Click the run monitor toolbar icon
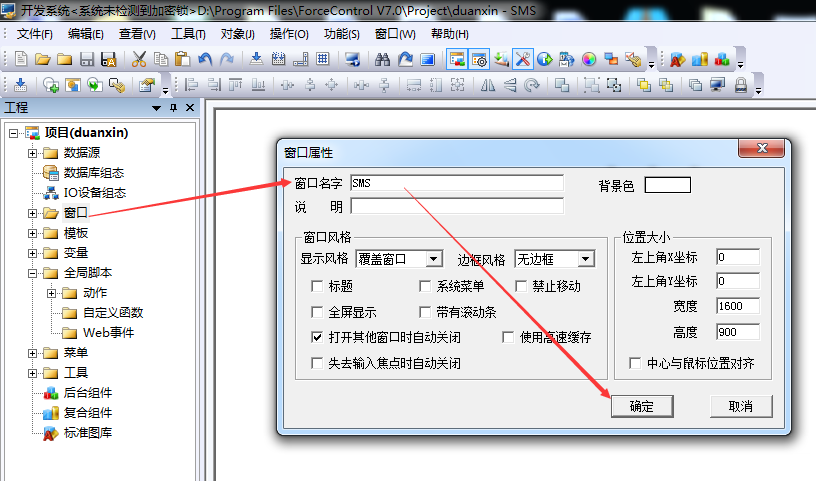816x481 pixels. pyautogui.click(x=352, y=59)
